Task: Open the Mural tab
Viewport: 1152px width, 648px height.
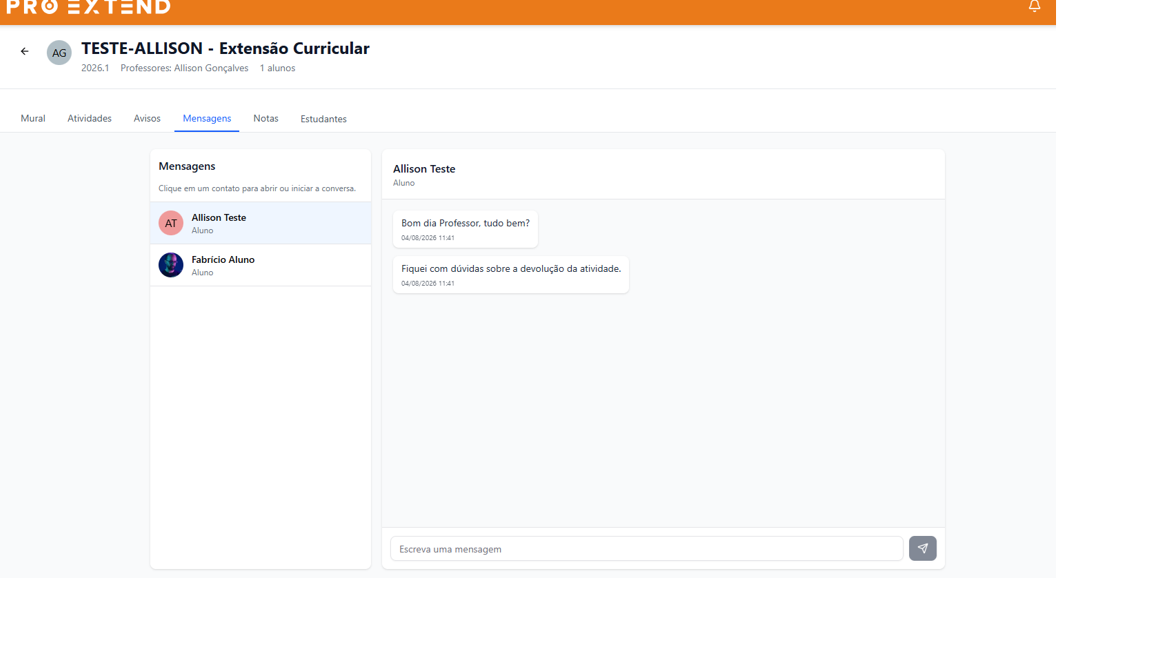Action: coord(33,118)
